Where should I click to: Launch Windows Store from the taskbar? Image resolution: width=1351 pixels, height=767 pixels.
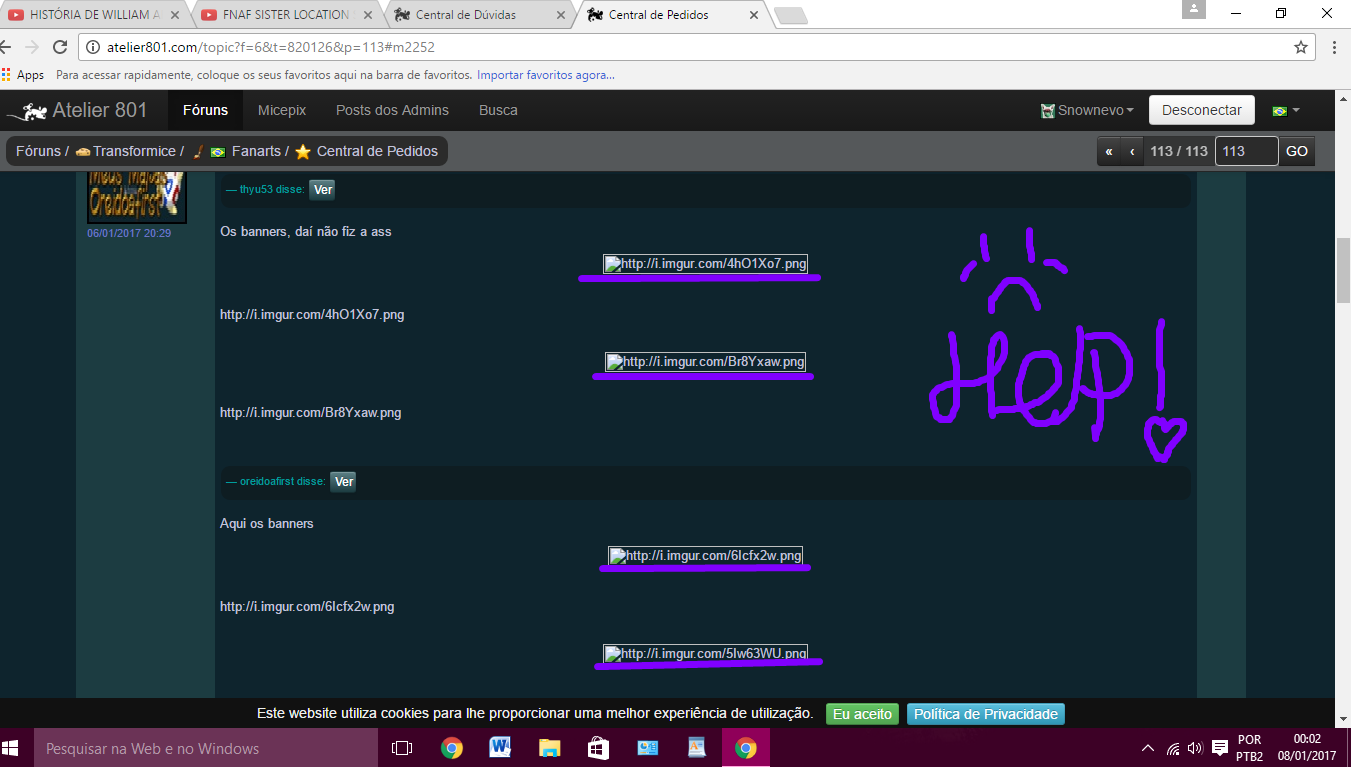point(598,748)
